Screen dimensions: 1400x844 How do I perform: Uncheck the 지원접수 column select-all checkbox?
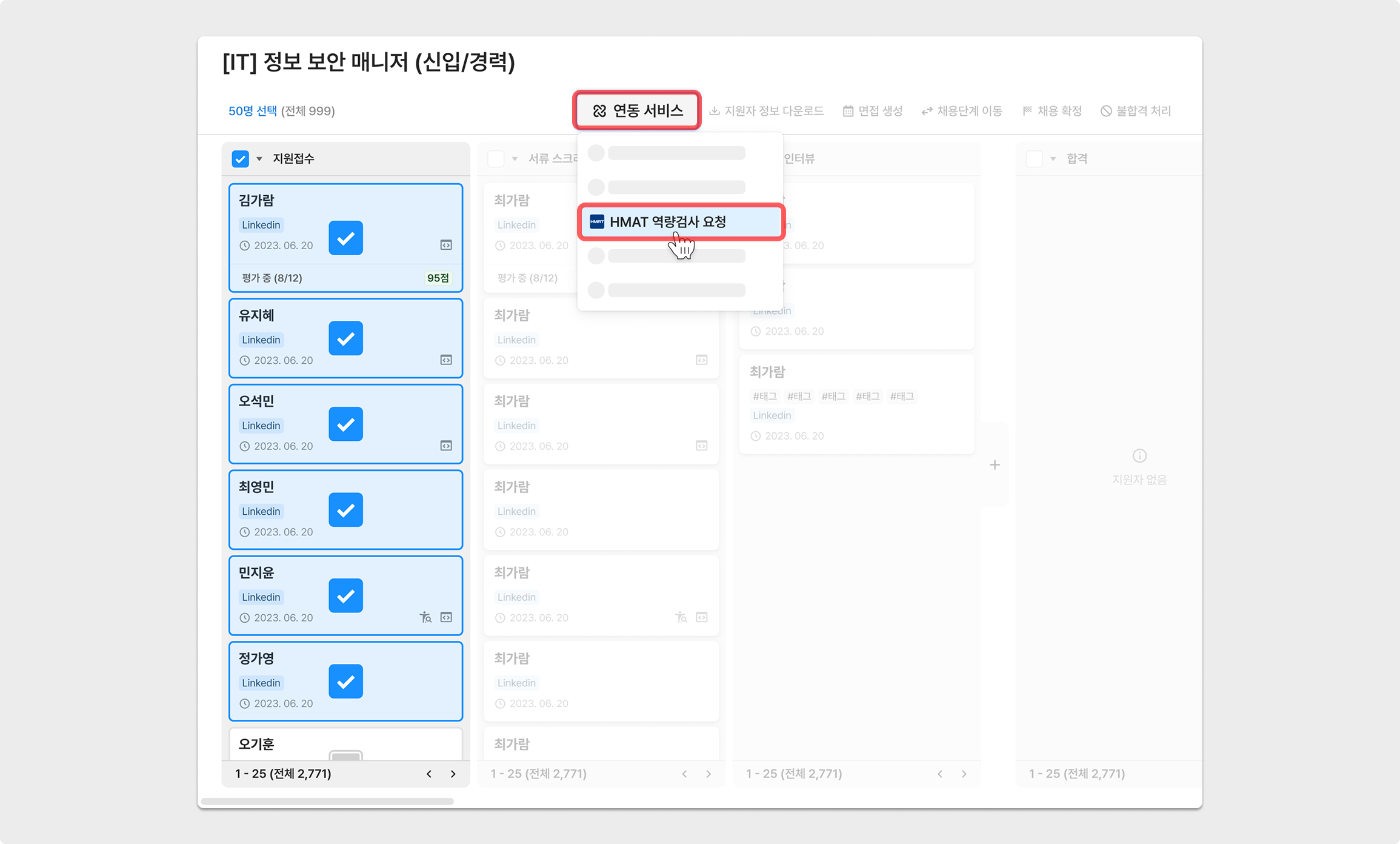(241, 159)
